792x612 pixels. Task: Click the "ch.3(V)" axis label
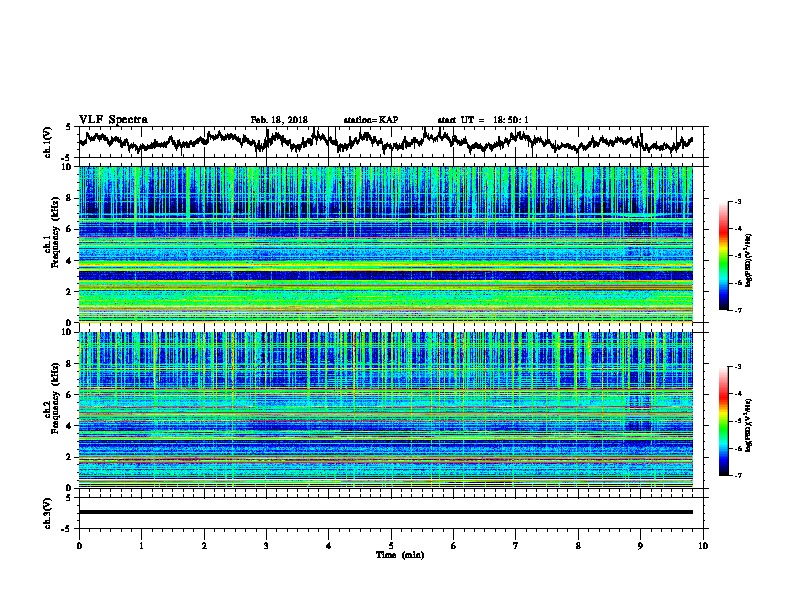click(x=47, y=514)
